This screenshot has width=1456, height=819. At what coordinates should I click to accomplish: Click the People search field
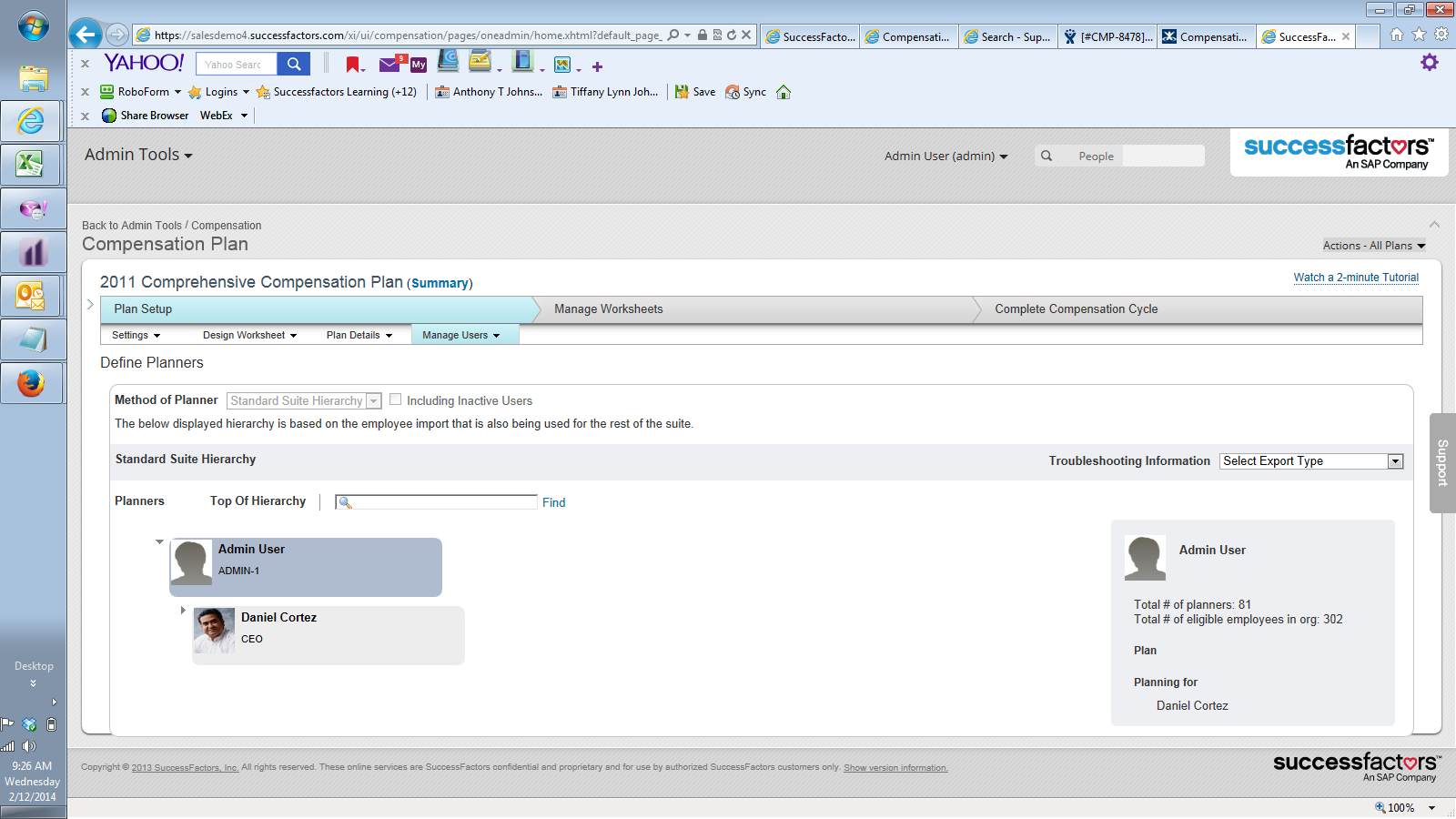[1162, 156]
